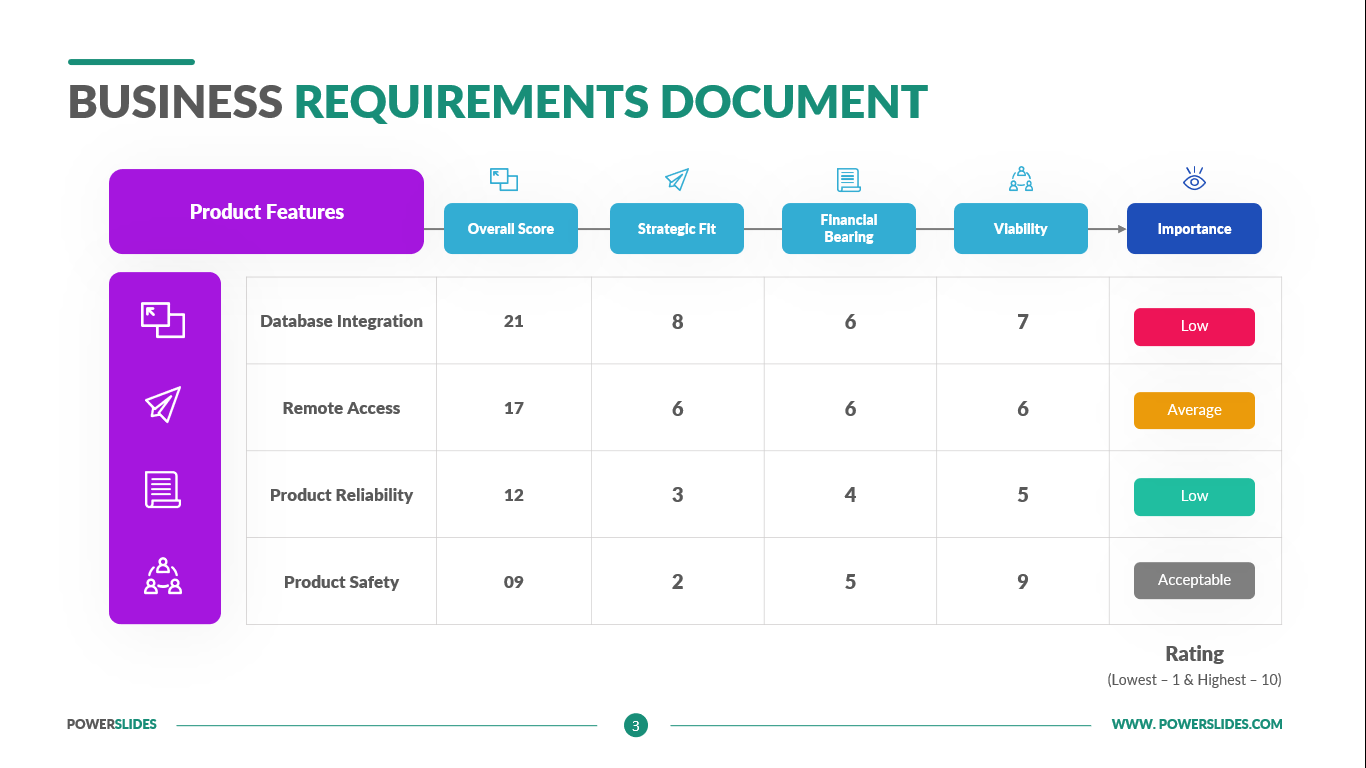Click the Product Features purple header
The height and width of the screenshot is (768, 1366).
[x=266, y=212]
